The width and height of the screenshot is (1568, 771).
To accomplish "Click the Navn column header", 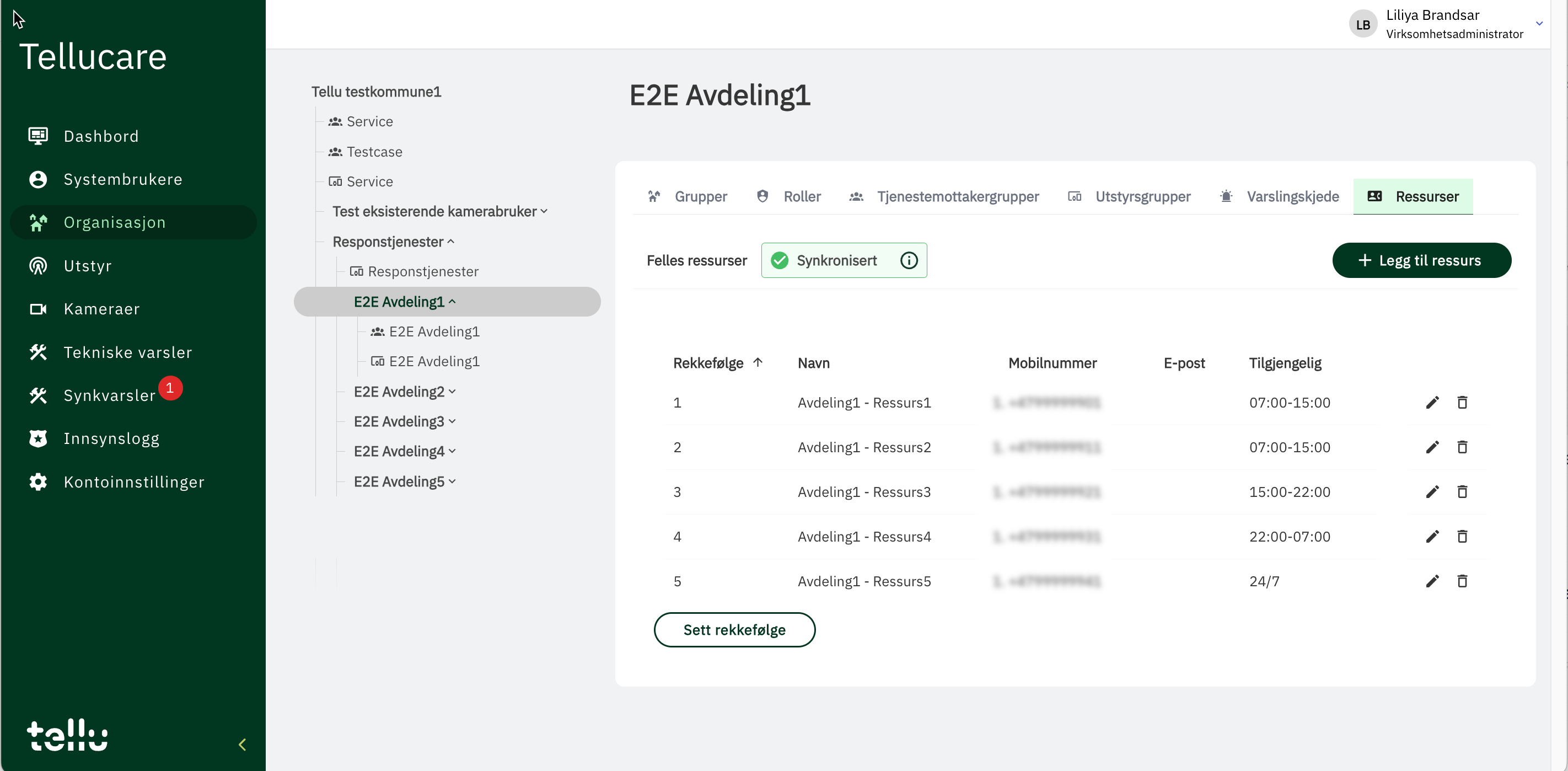I will pos(813,363).
